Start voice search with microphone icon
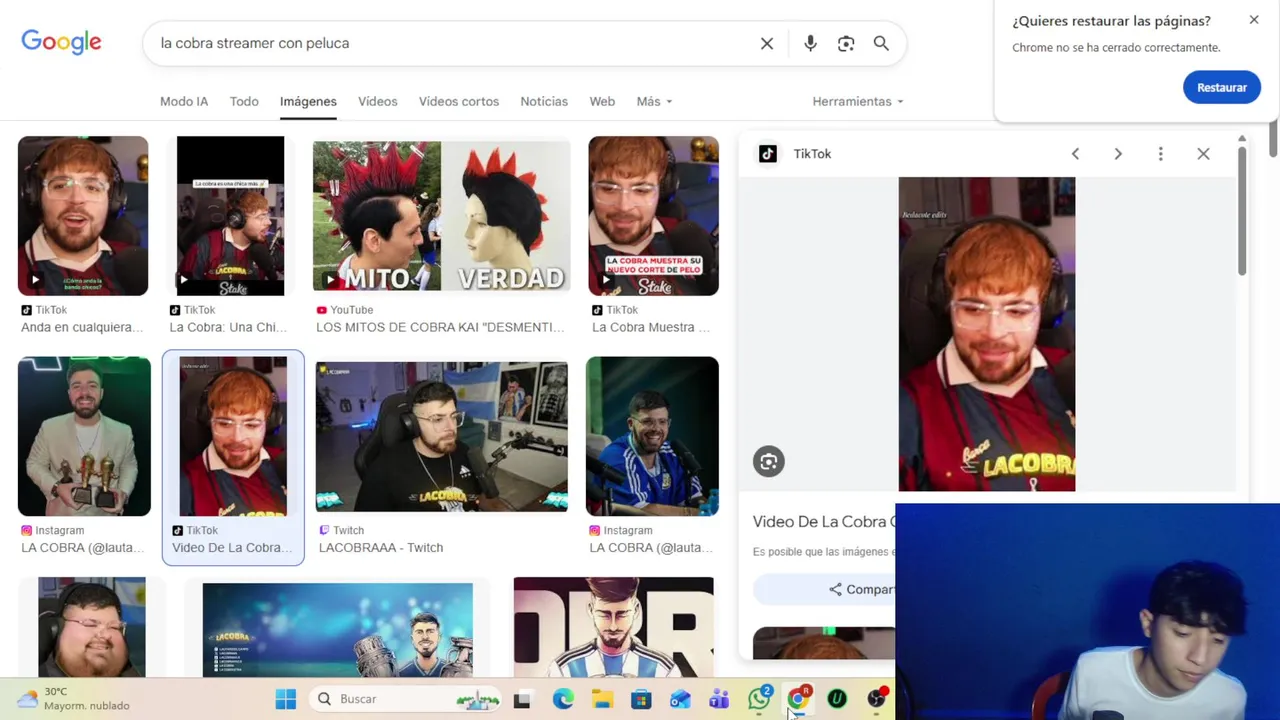Viewport: 1280px width, 720px height. tap(810, 43)
